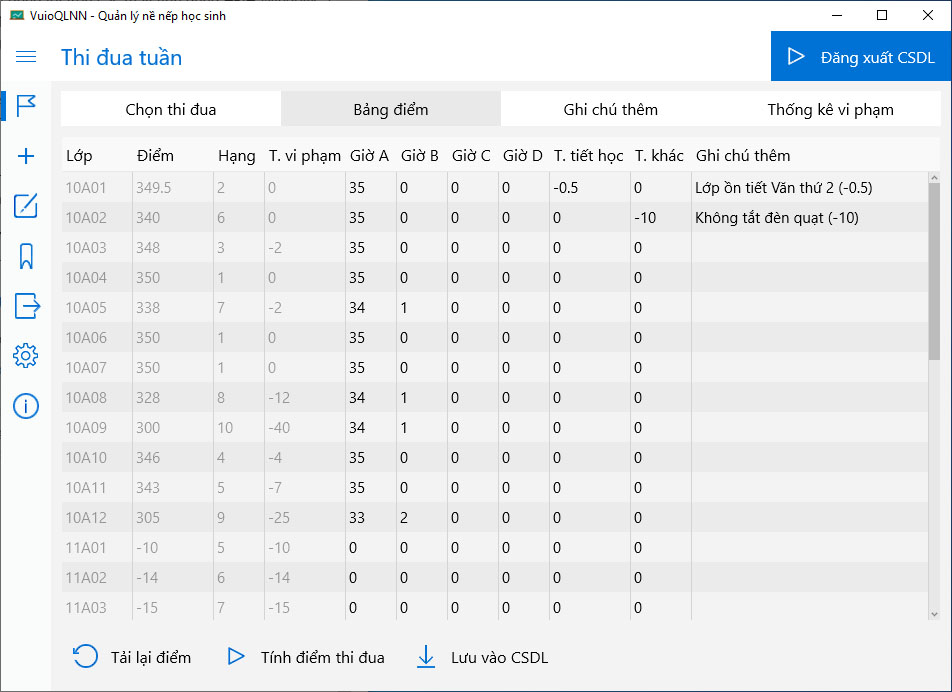The width and height of the screenshot is (952, 692).
Task: Select the flag icon in sidebar
Action: click(26, 106)
